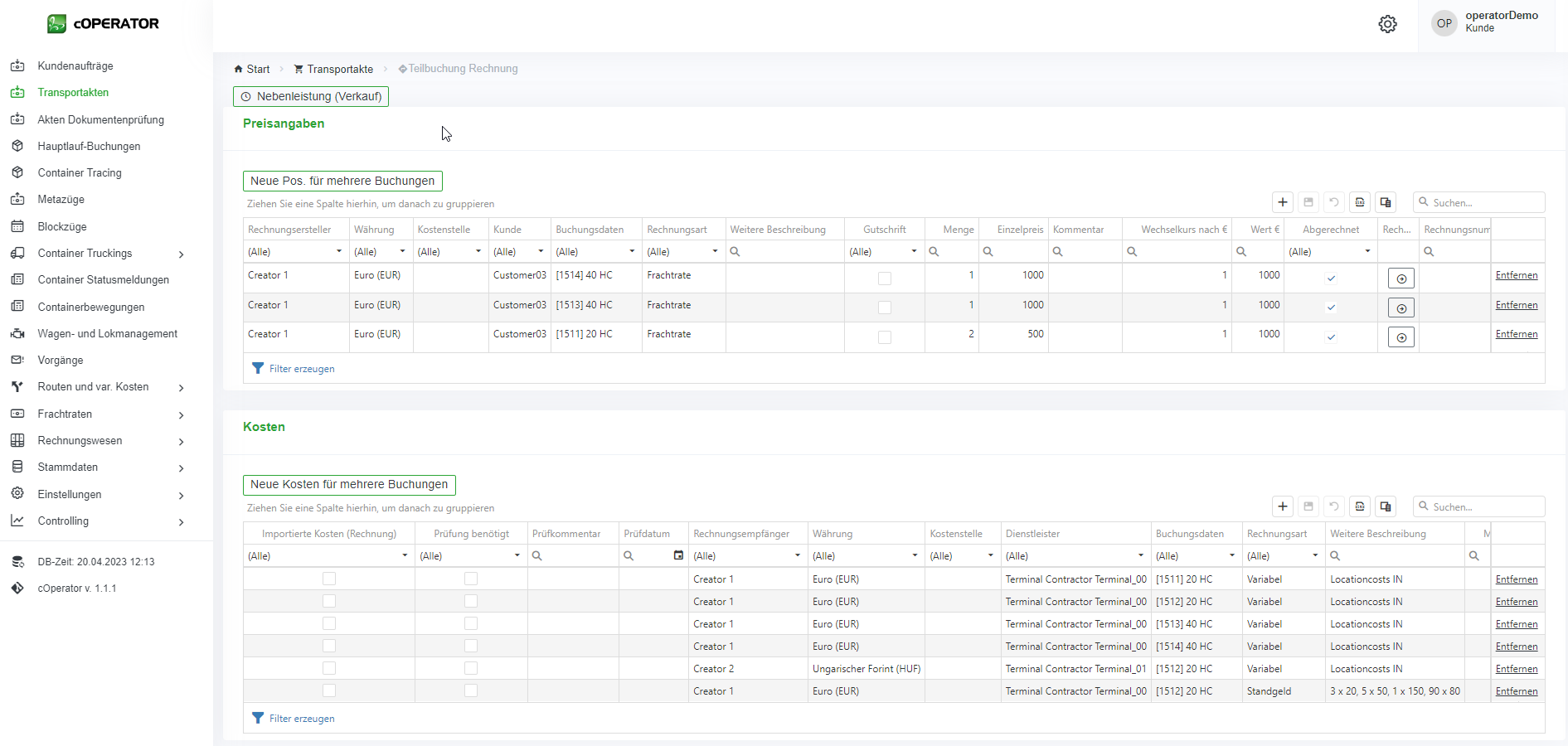This screenshot has height=746, width=1568.
Task: Click the arrow button for the [1514] 40 HC row
Action: [1401, 279]
